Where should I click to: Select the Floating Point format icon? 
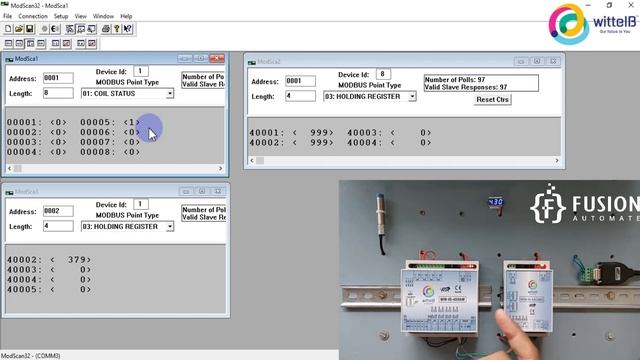click(56, 43)
